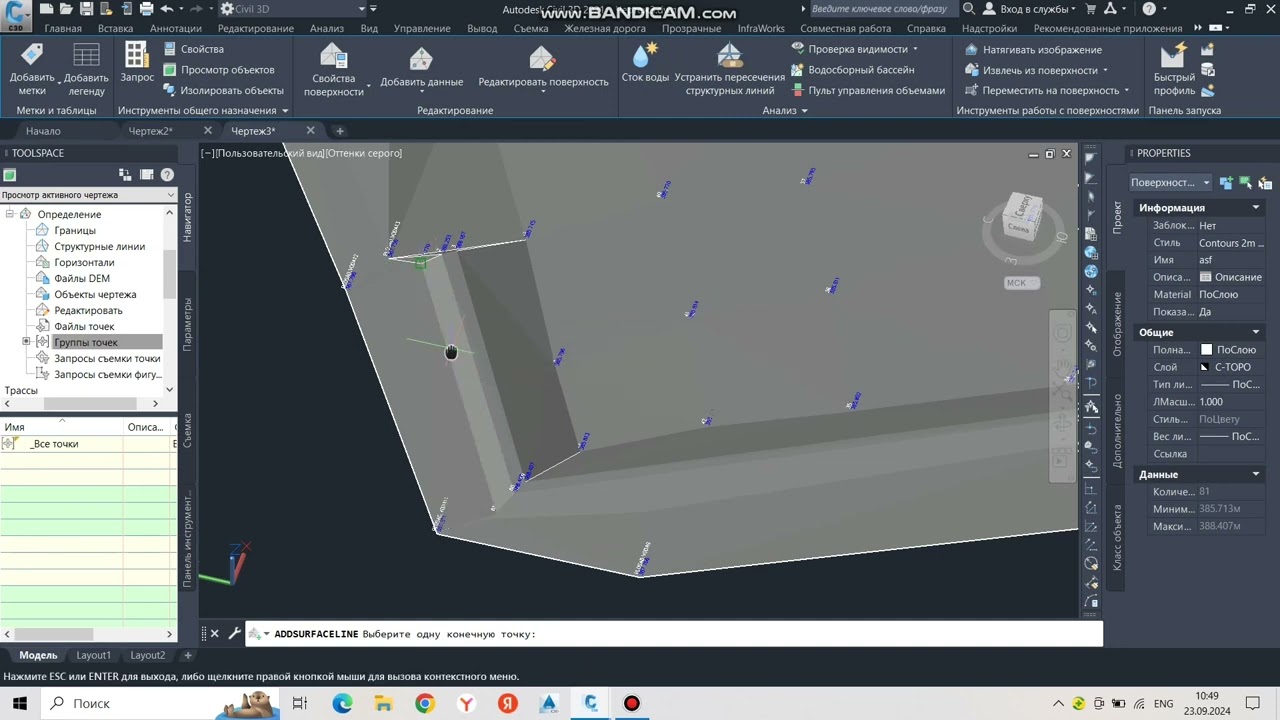The width and height of the screenshot is (1280, 720).
Task: Open the Съемка ribbon tab
Action: point(531,28)
